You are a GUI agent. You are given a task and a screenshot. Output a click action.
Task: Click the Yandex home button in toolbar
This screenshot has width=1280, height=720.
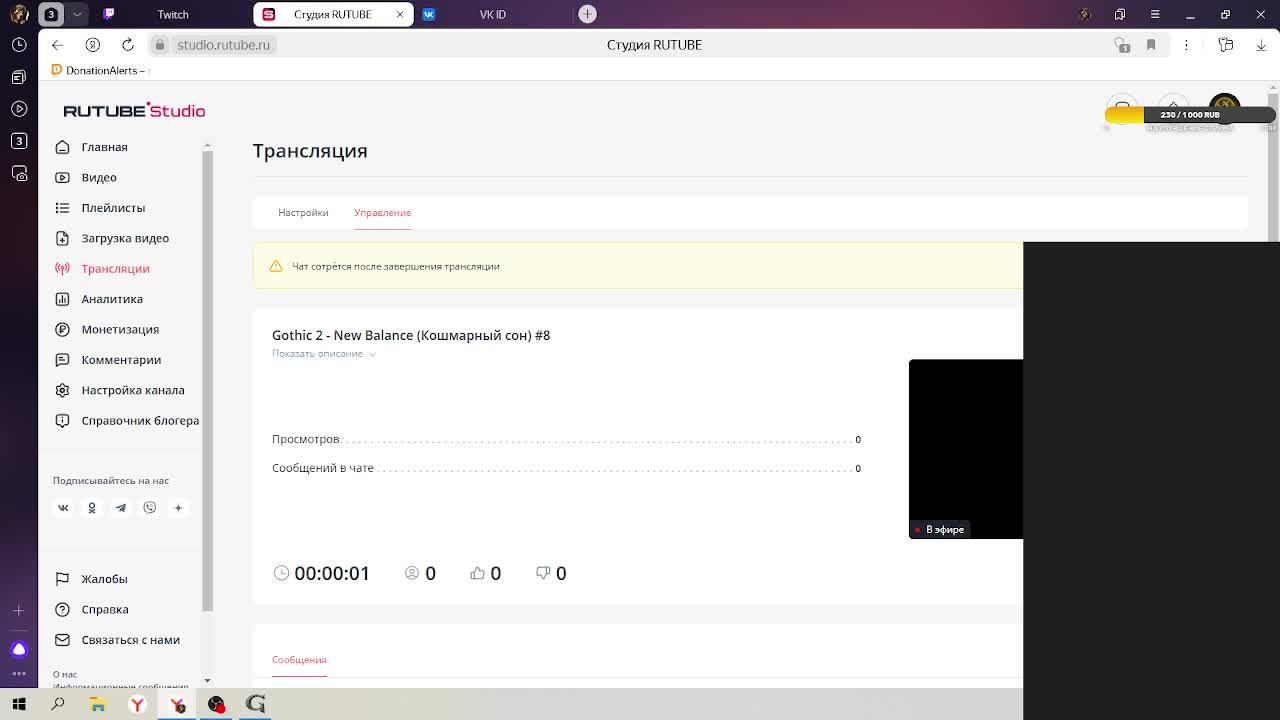click(x=93, y=45)
